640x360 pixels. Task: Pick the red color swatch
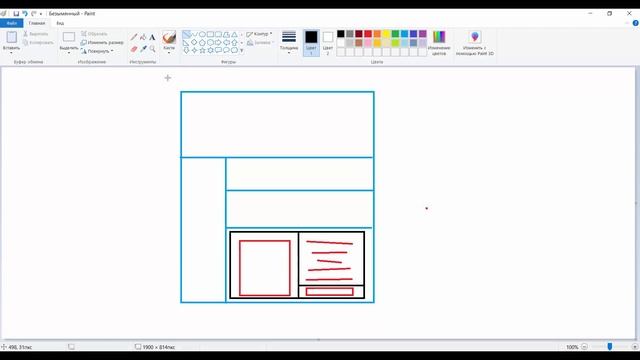[368, 34]
